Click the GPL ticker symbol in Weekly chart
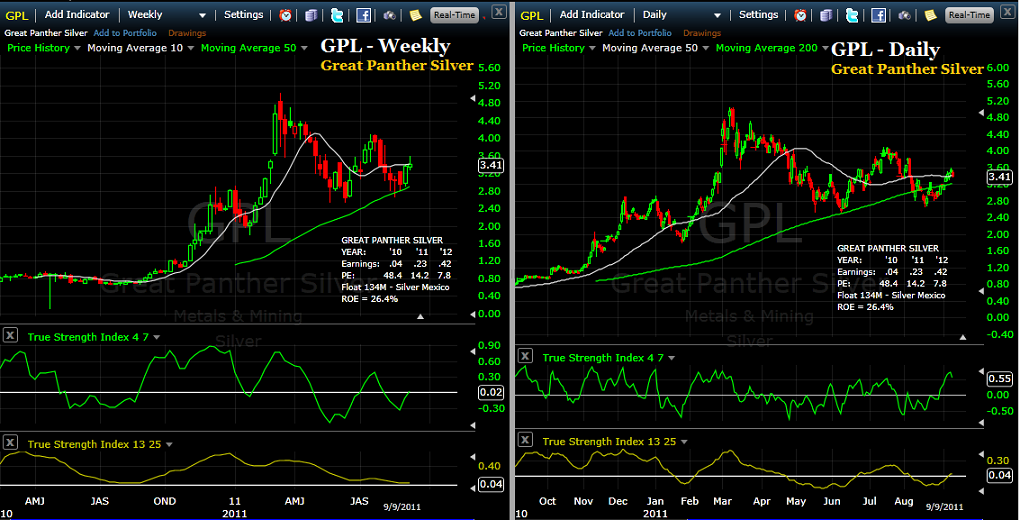This screenshot has height=520, width=1020. [x=17, y=15]
